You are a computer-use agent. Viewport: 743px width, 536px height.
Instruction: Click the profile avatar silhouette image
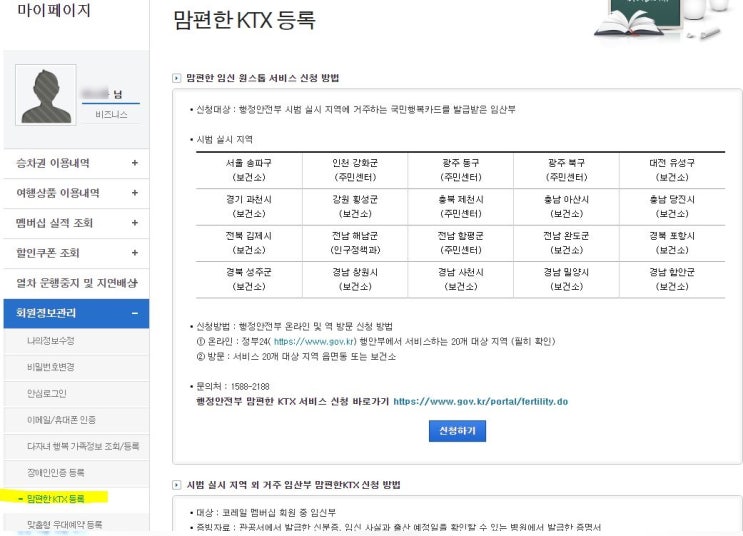[46, 95]
